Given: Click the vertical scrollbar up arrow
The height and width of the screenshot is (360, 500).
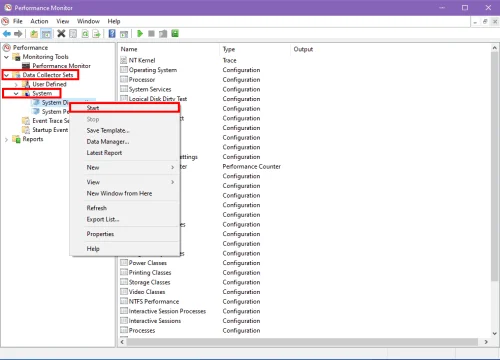Looking at the screenshot, I should [495, 48].
